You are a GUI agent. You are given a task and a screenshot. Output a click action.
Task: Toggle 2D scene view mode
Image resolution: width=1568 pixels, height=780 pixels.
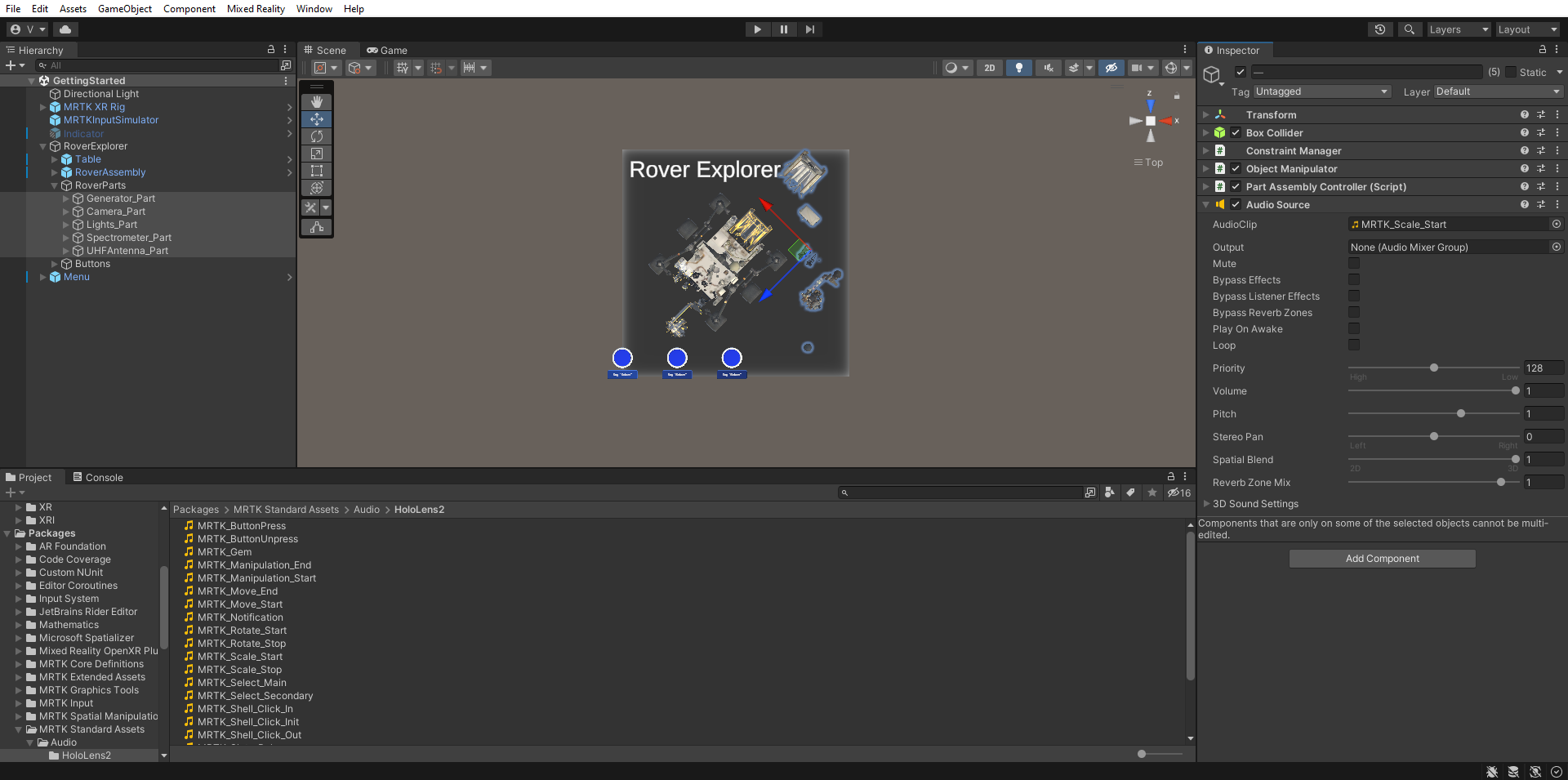click(990, 68)
